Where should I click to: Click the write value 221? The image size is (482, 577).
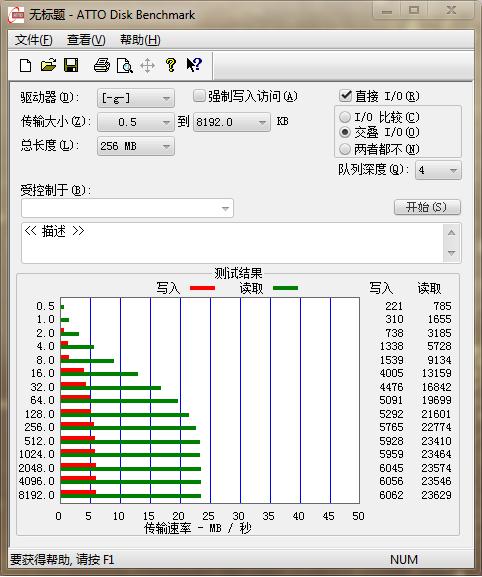[x=394, y=306]
